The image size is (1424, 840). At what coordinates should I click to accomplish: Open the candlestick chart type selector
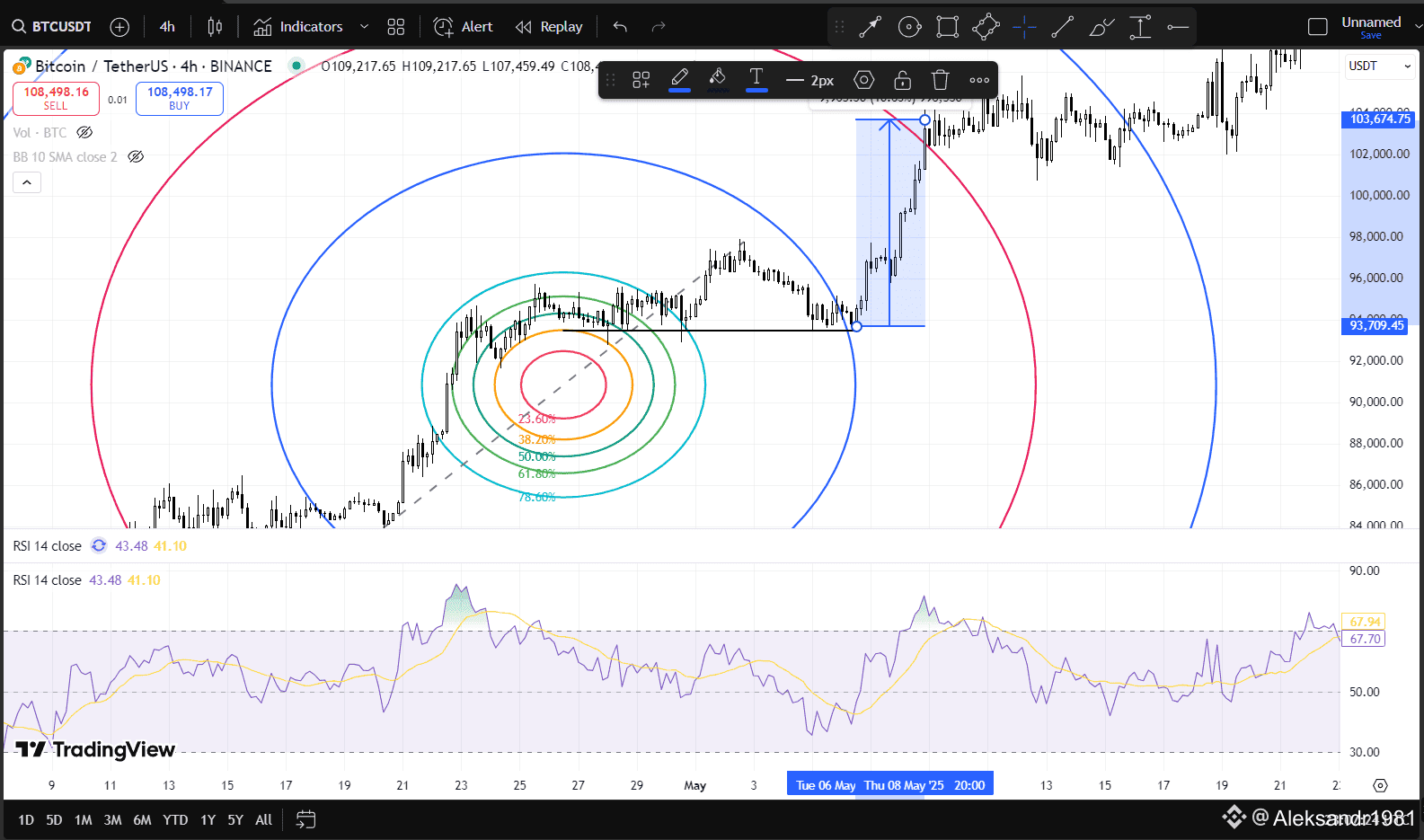click(215, 27)
